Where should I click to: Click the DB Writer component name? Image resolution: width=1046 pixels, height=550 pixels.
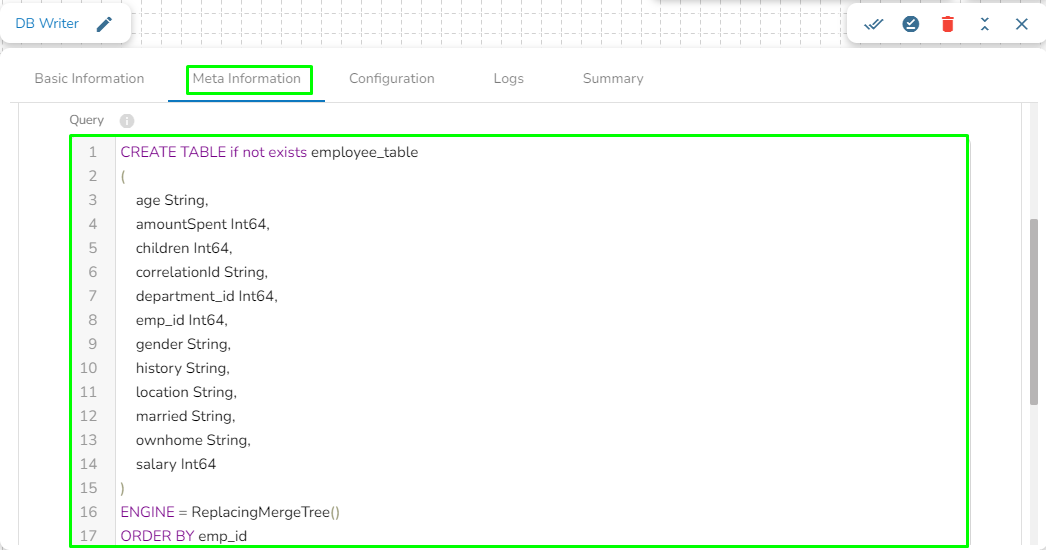(47, 23)
